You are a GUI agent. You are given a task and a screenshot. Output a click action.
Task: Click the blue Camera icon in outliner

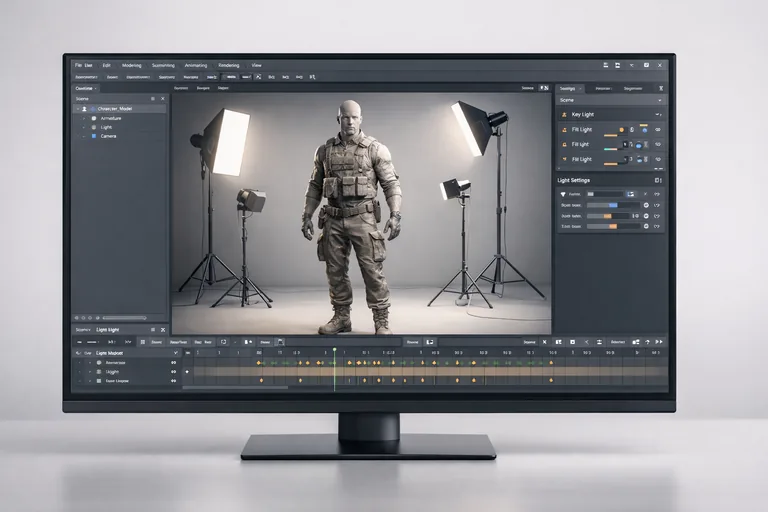93,136
